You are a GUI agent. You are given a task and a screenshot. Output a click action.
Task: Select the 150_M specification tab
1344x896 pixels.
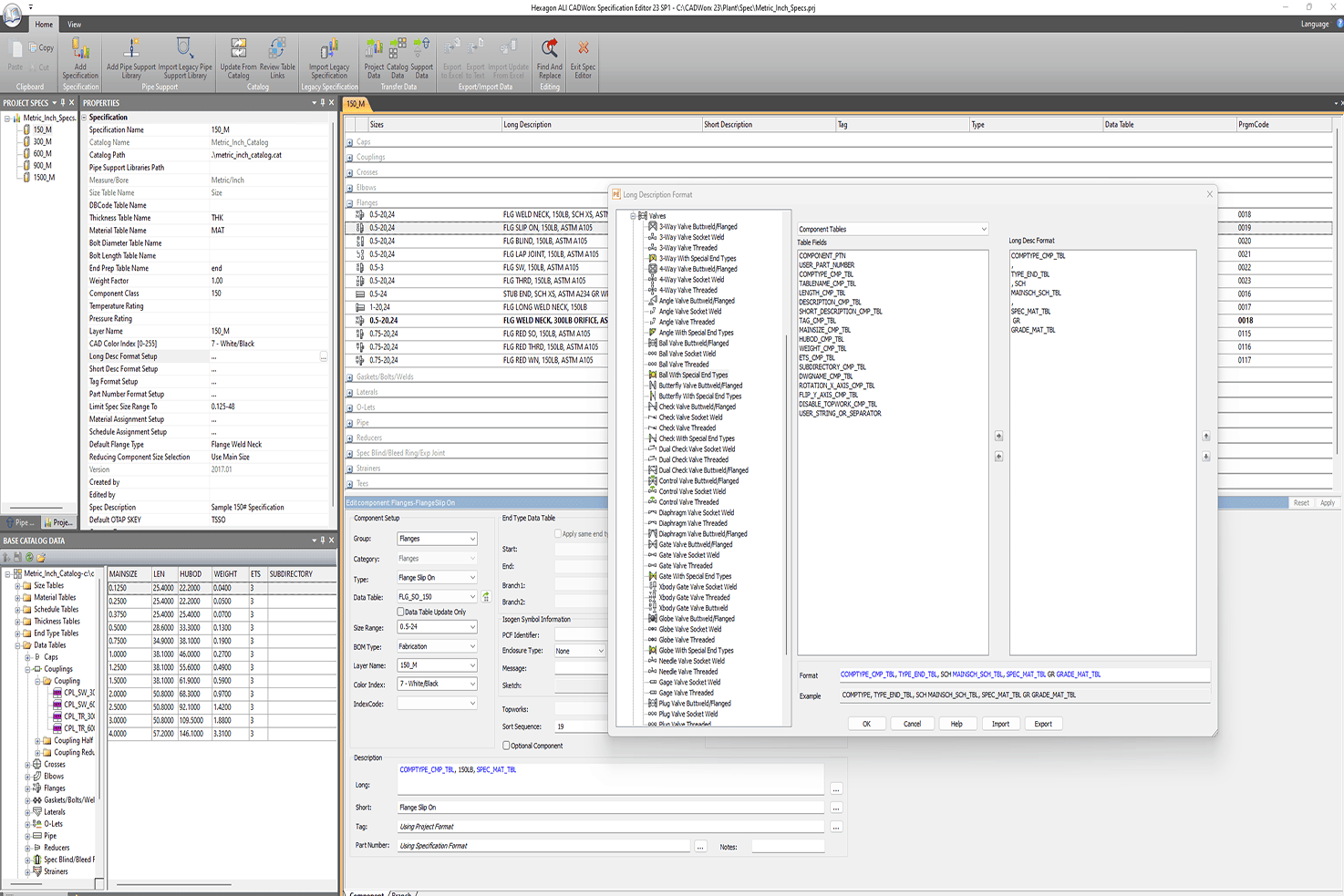pyautogui.click(x=356, y=104)
